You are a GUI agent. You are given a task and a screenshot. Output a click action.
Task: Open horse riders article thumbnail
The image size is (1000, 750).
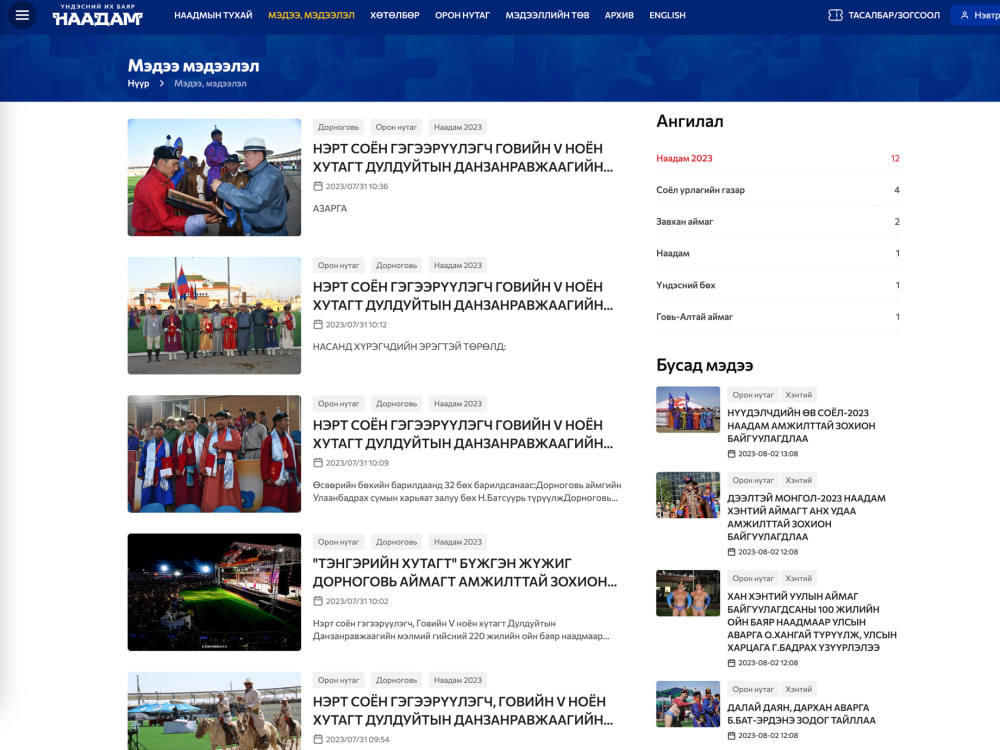click(x=214, y=710)
